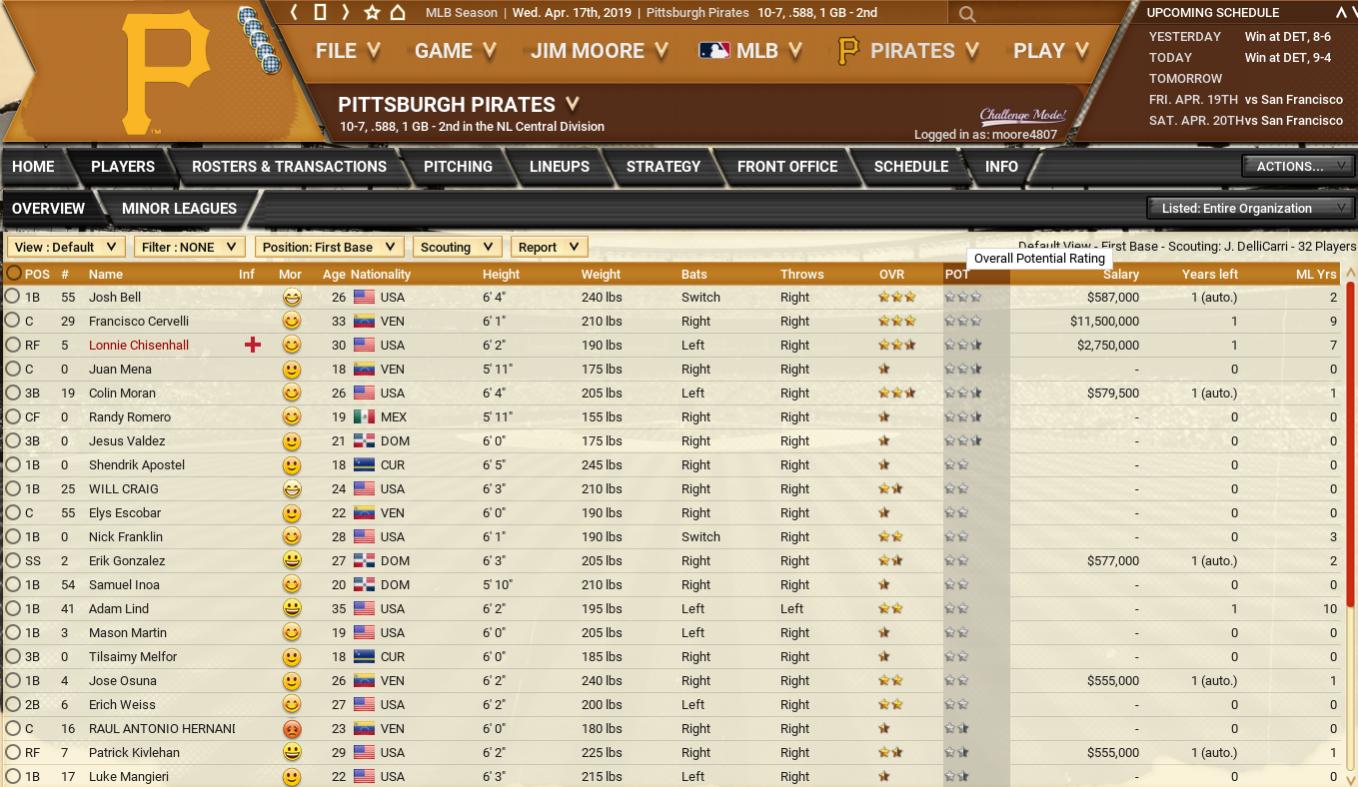
Task: Click Lonnie Chisenhall's red injury cross
Action: click(252, 345)
